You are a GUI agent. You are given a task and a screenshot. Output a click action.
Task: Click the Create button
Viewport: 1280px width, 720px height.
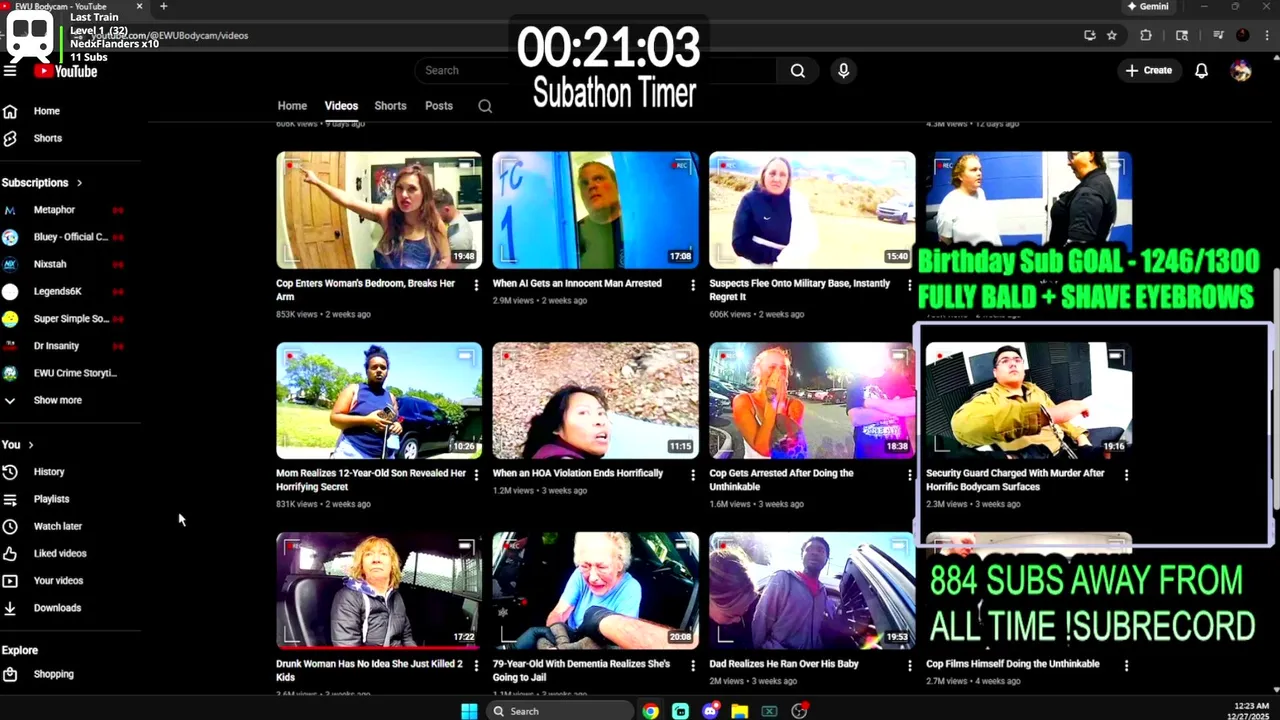click(x=1148, y=71)
